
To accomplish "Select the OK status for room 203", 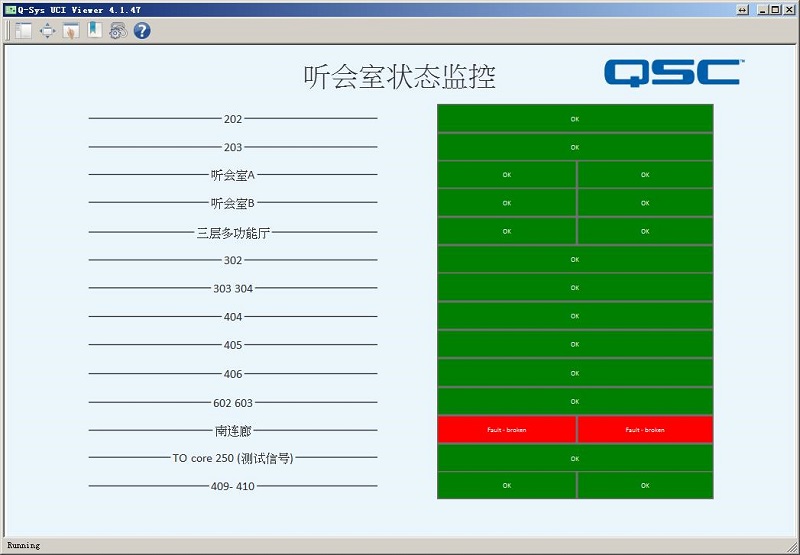I will pyautogui.click(x=575, y=147).
